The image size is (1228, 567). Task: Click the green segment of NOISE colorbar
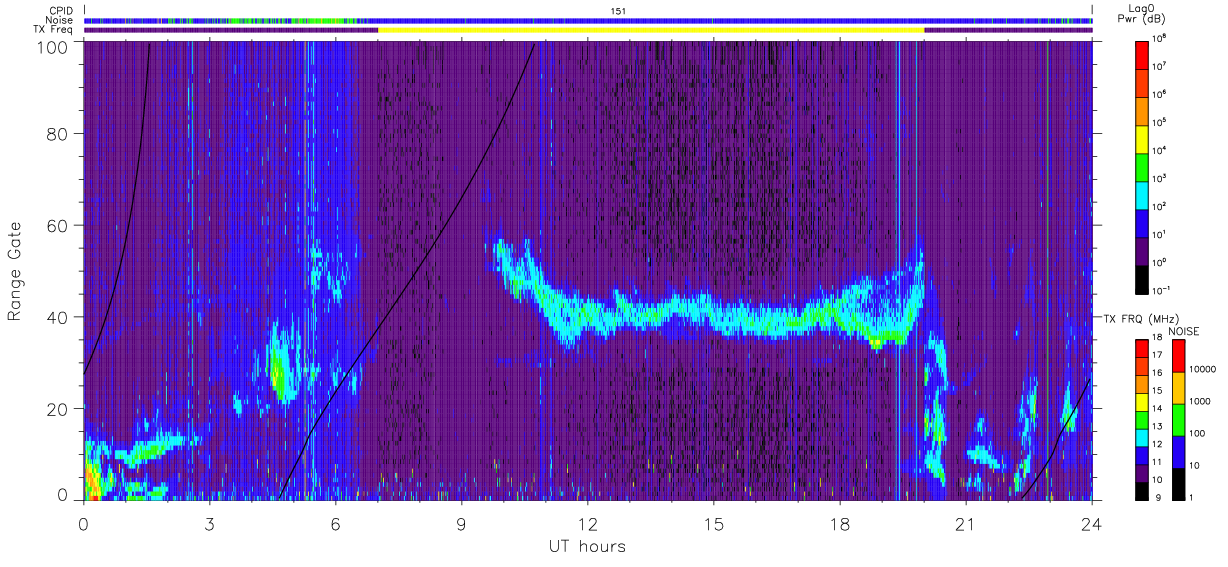[1178, 420]
